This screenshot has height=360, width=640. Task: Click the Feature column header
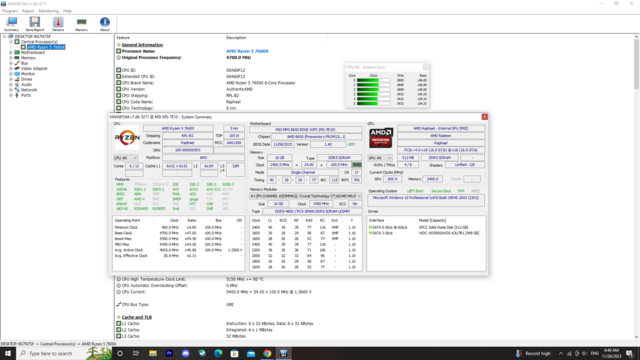123,38
